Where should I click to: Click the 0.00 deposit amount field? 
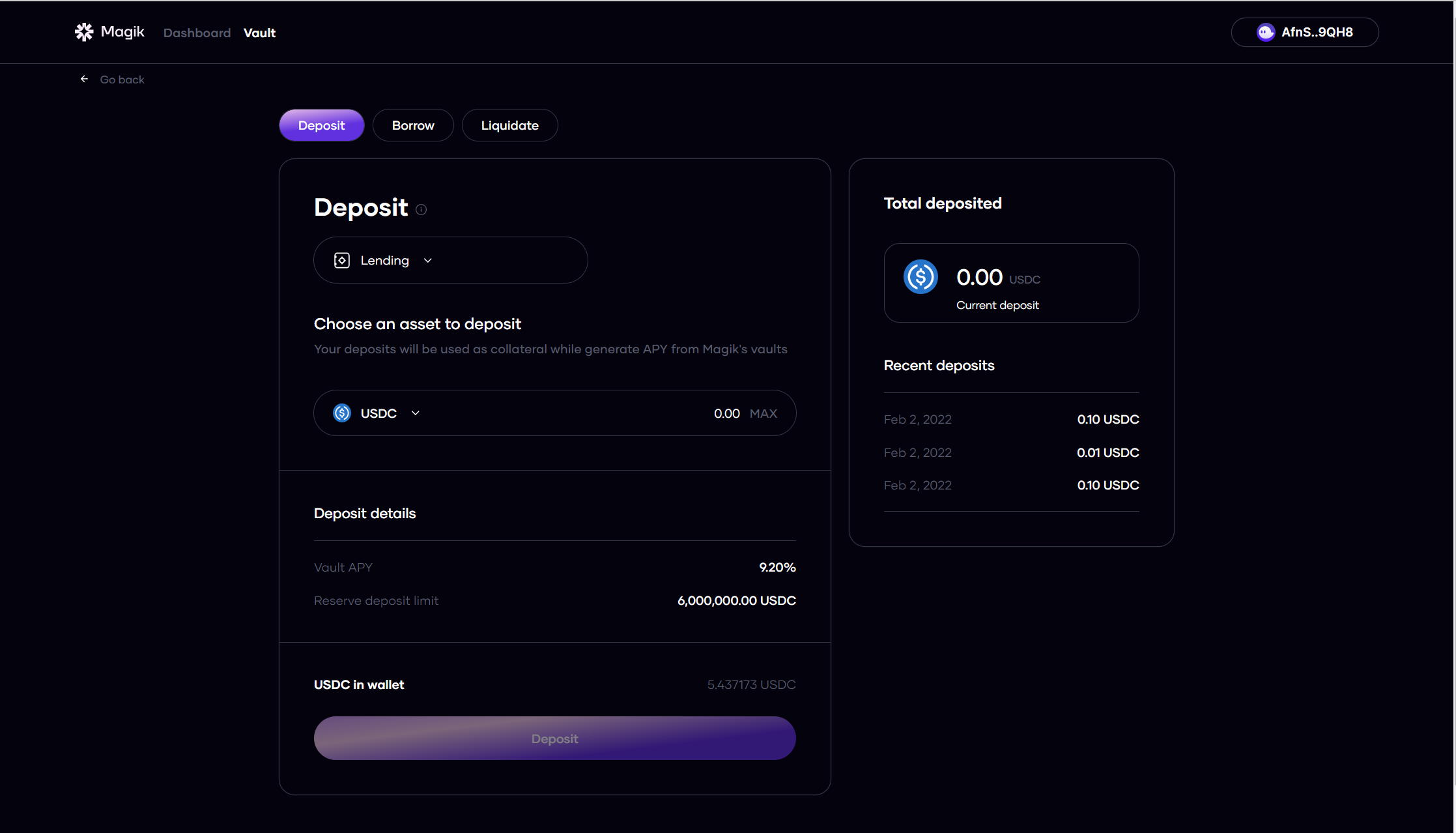coord(726,413)
